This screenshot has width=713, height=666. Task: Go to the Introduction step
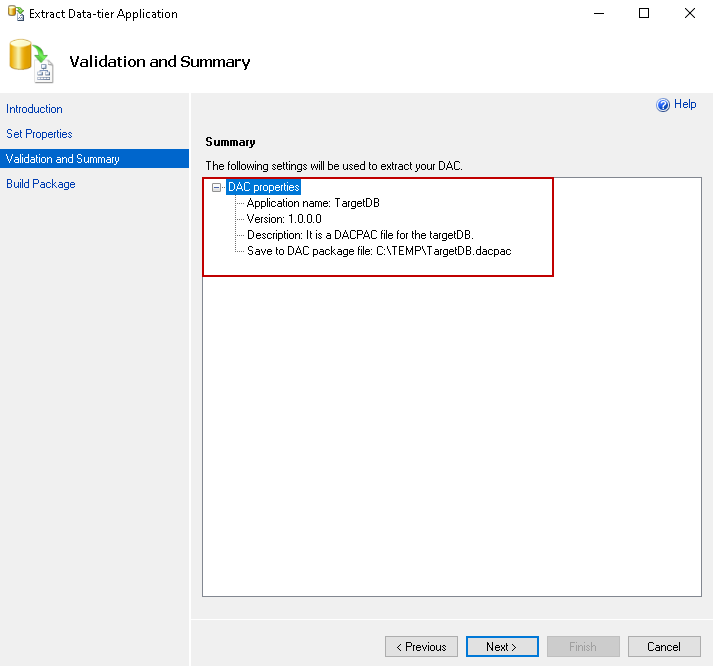click(34, 109)
